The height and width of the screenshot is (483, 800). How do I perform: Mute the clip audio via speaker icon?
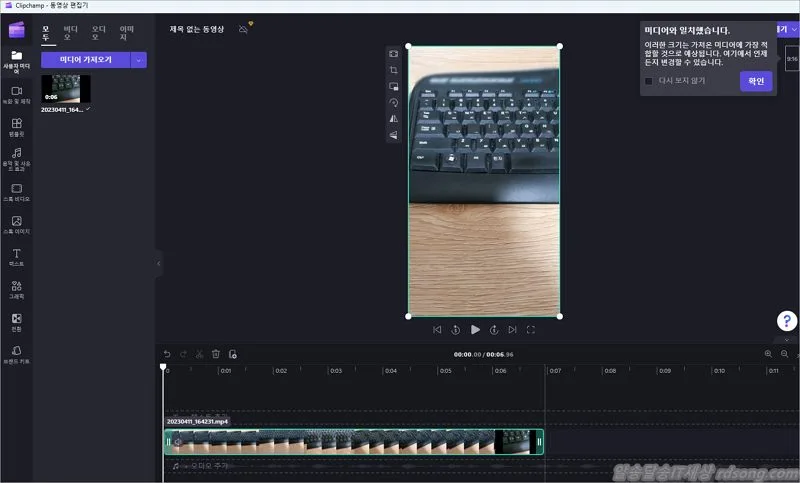[178, 441]
